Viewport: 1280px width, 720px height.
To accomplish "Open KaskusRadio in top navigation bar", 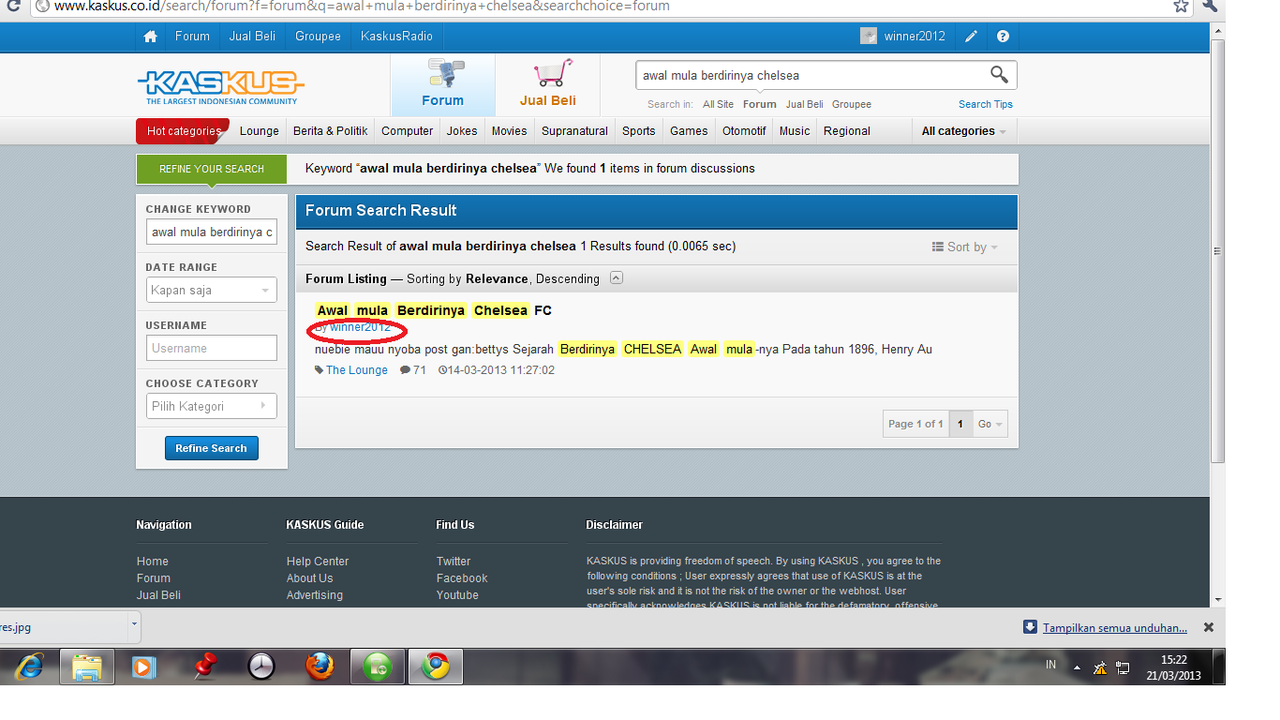I will point(396,36).
